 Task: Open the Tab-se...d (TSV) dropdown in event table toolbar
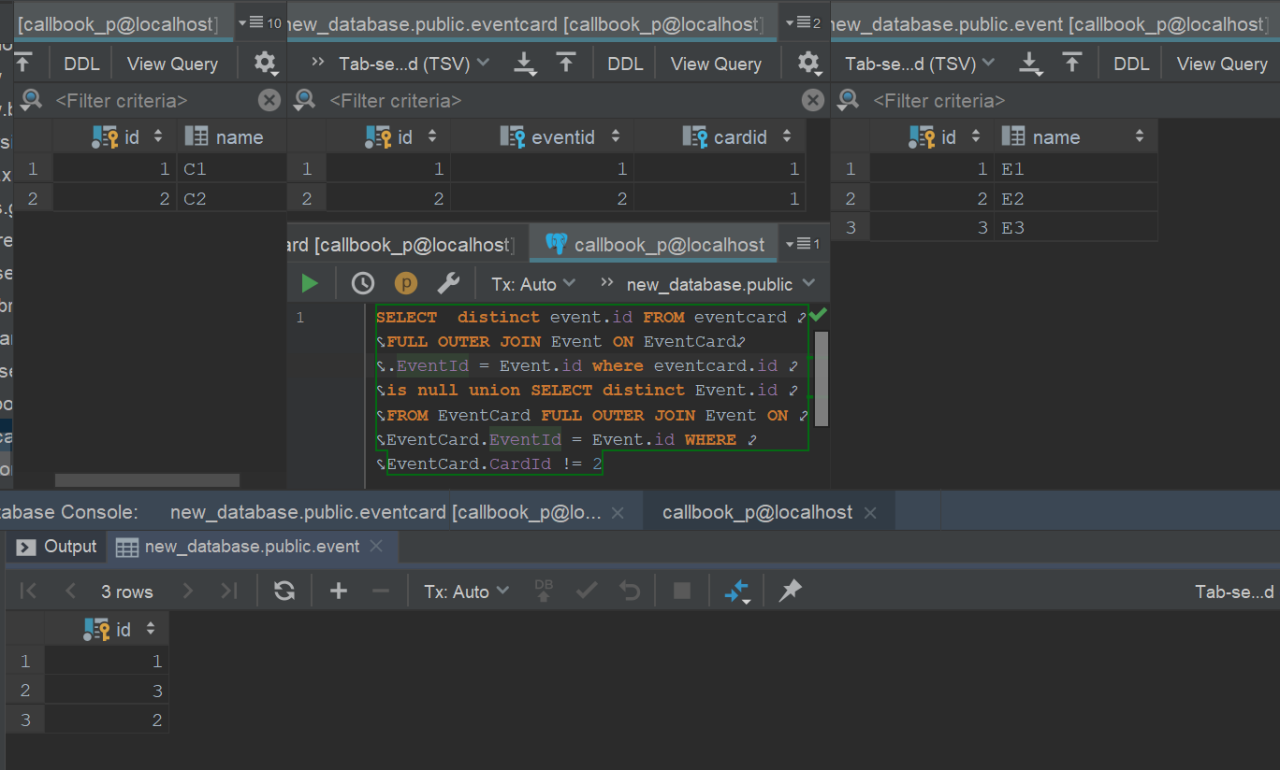pos(919,64)
